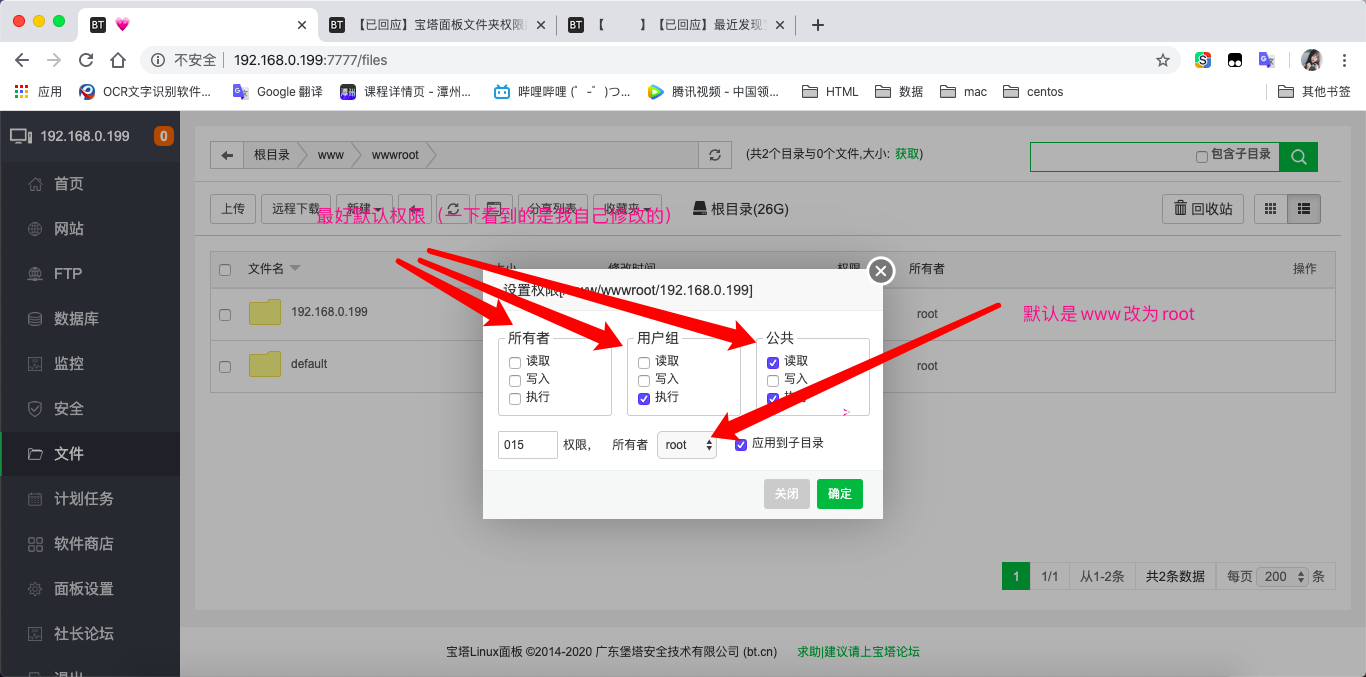
Task: Toggle 包含子目录 search checkbox
Action: [x=1202, y=156]
